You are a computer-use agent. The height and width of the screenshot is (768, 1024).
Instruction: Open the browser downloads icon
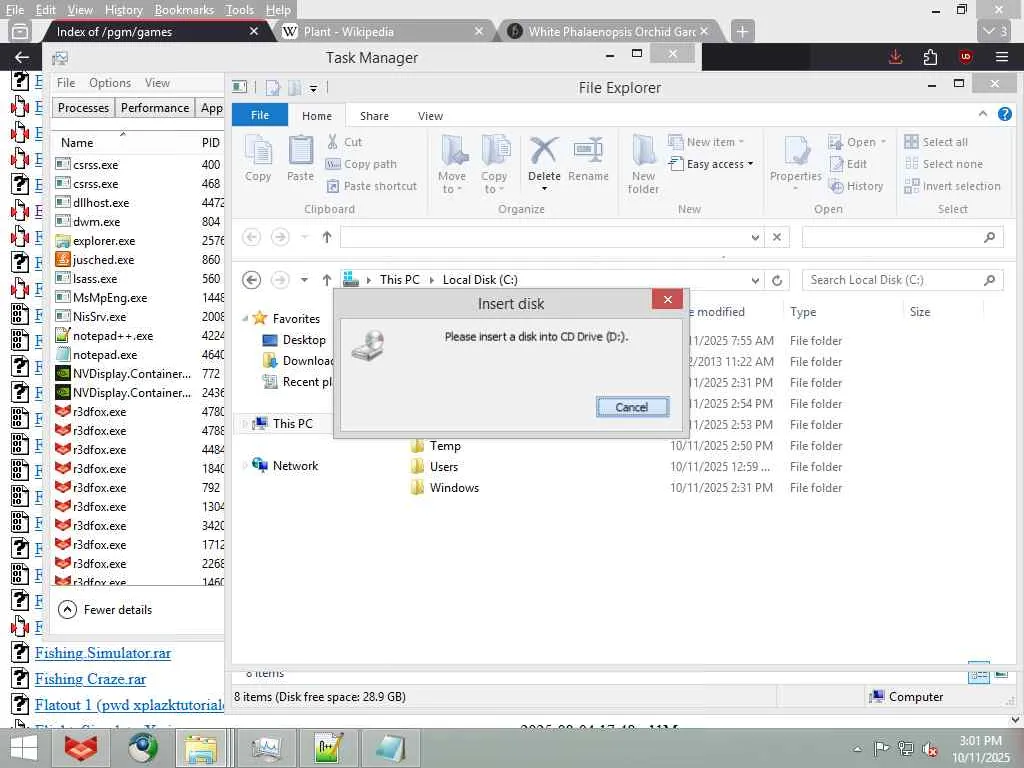click(895, 57)
